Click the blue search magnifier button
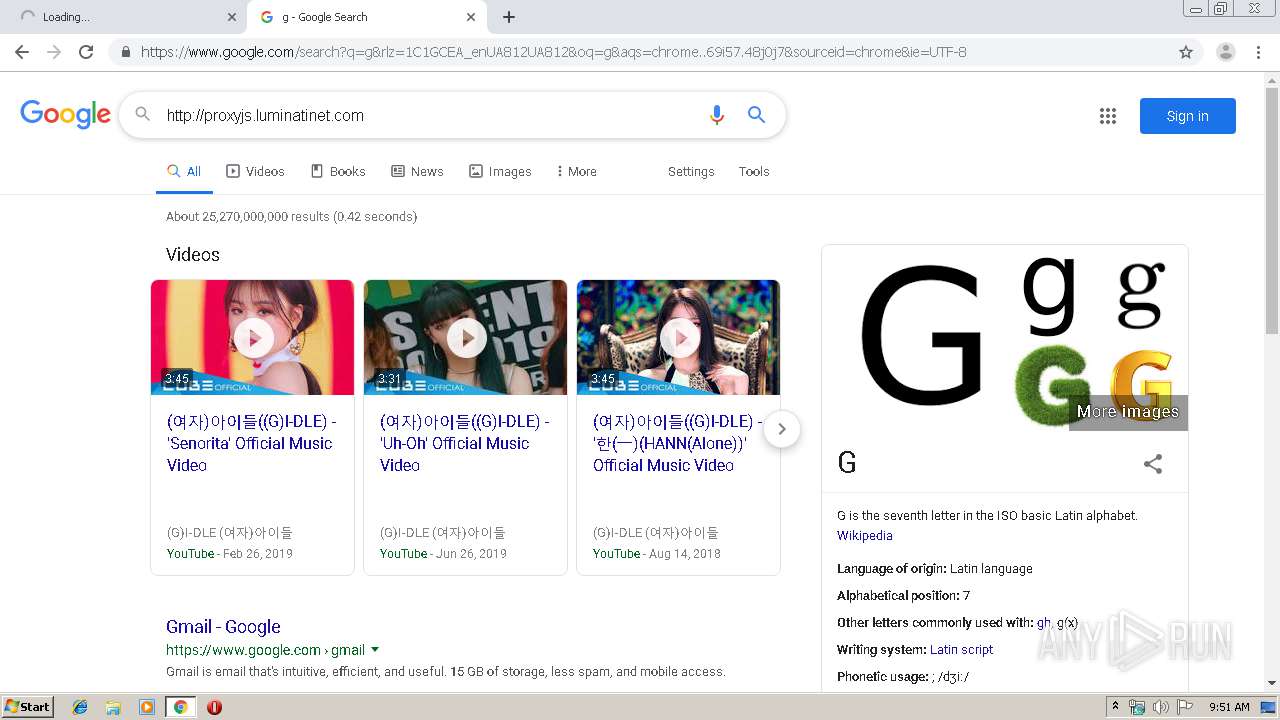Image resolution: width=1280 pixels, height=720 pixels. [757, 115]
